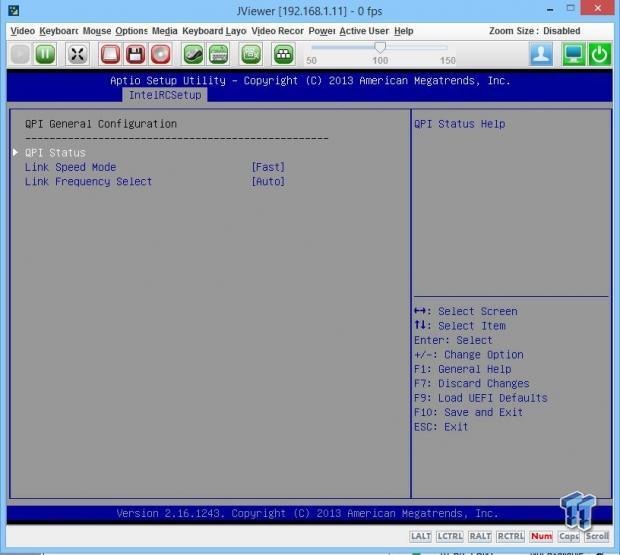Click the blue active users icon
620x555 pixels.
tap(541, 54)
